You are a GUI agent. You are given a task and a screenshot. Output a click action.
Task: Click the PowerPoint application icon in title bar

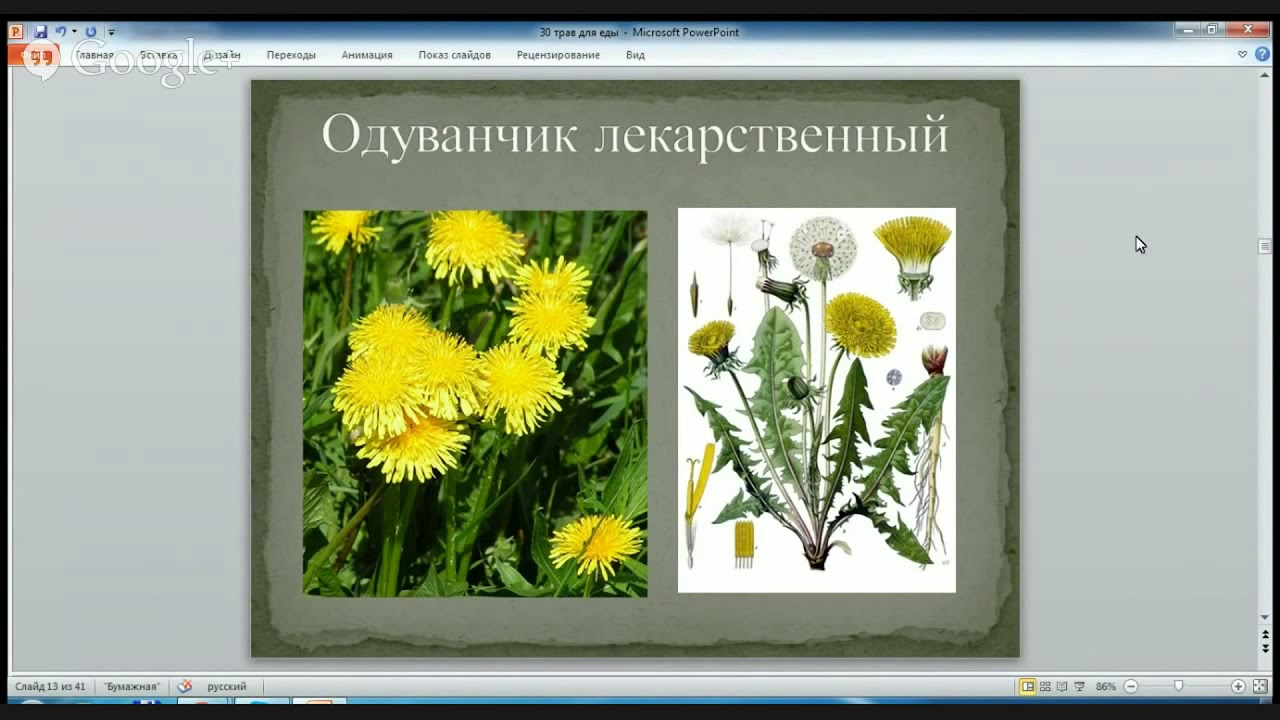pyautogui.click(x=16, y=32)
